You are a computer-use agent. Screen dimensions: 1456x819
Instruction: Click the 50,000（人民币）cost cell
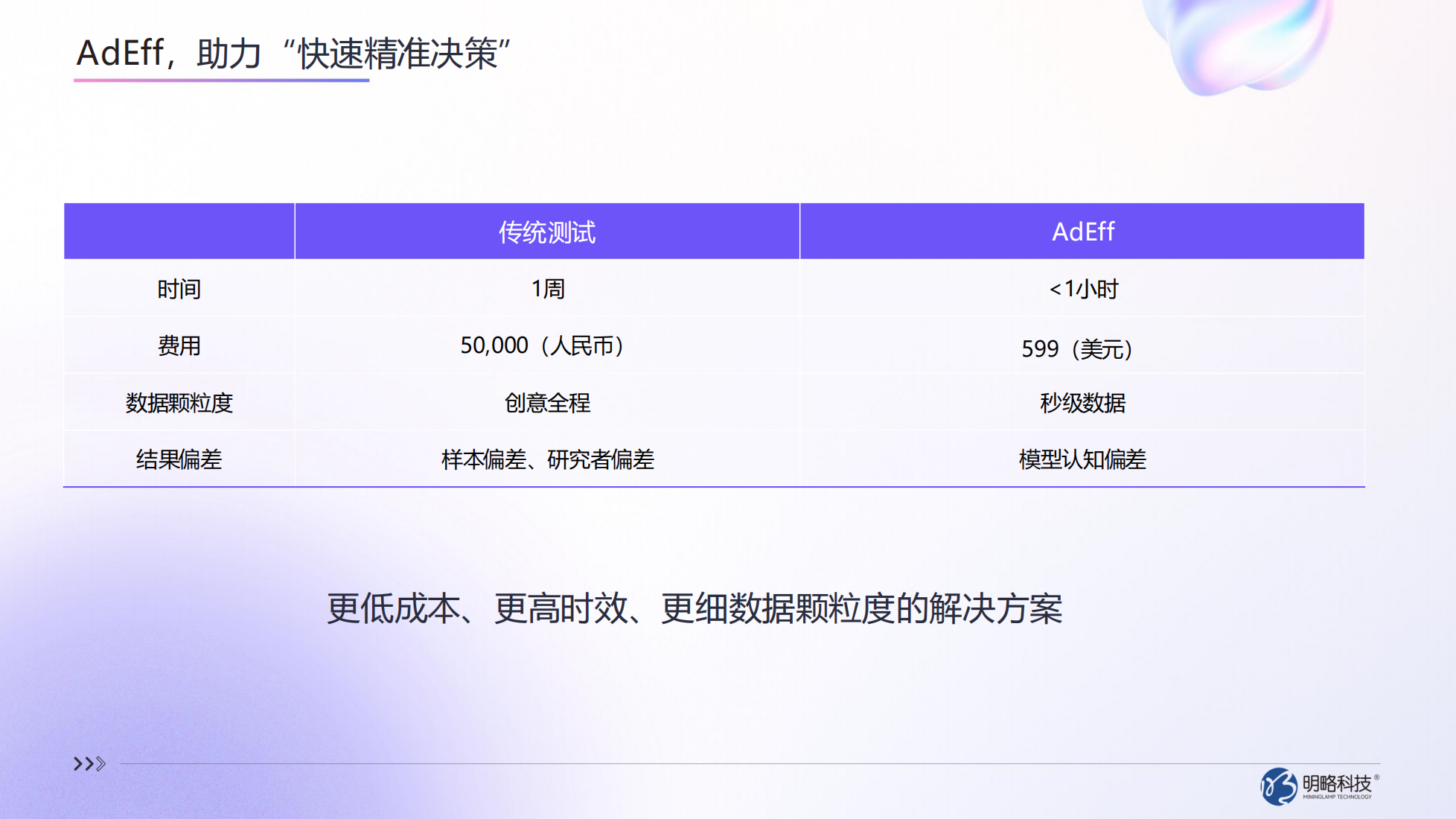point(547,346)
